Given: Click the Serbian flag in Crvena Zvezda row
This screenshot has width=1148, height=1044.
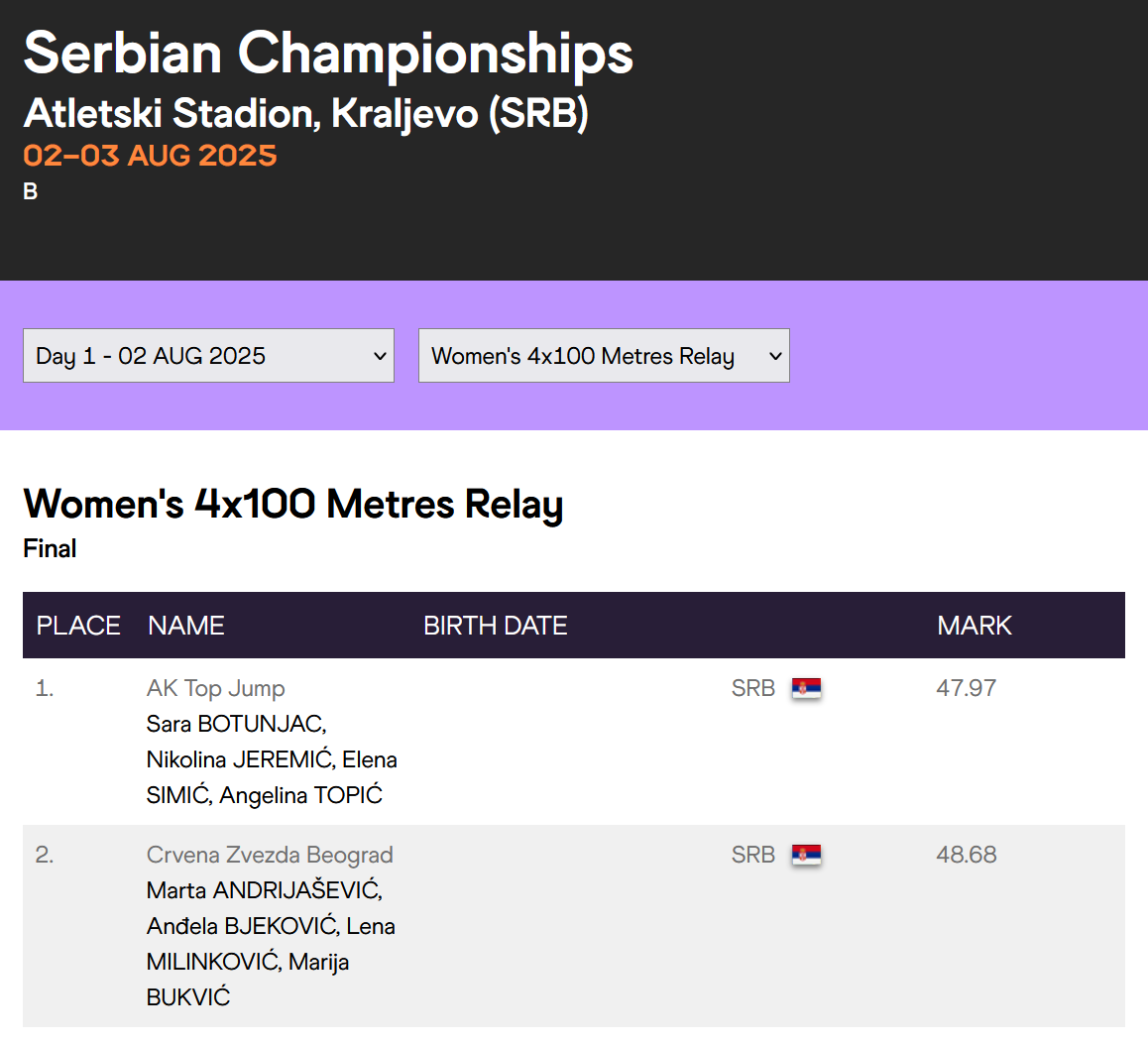Looking at the screenshot, I should click(806, 855).
